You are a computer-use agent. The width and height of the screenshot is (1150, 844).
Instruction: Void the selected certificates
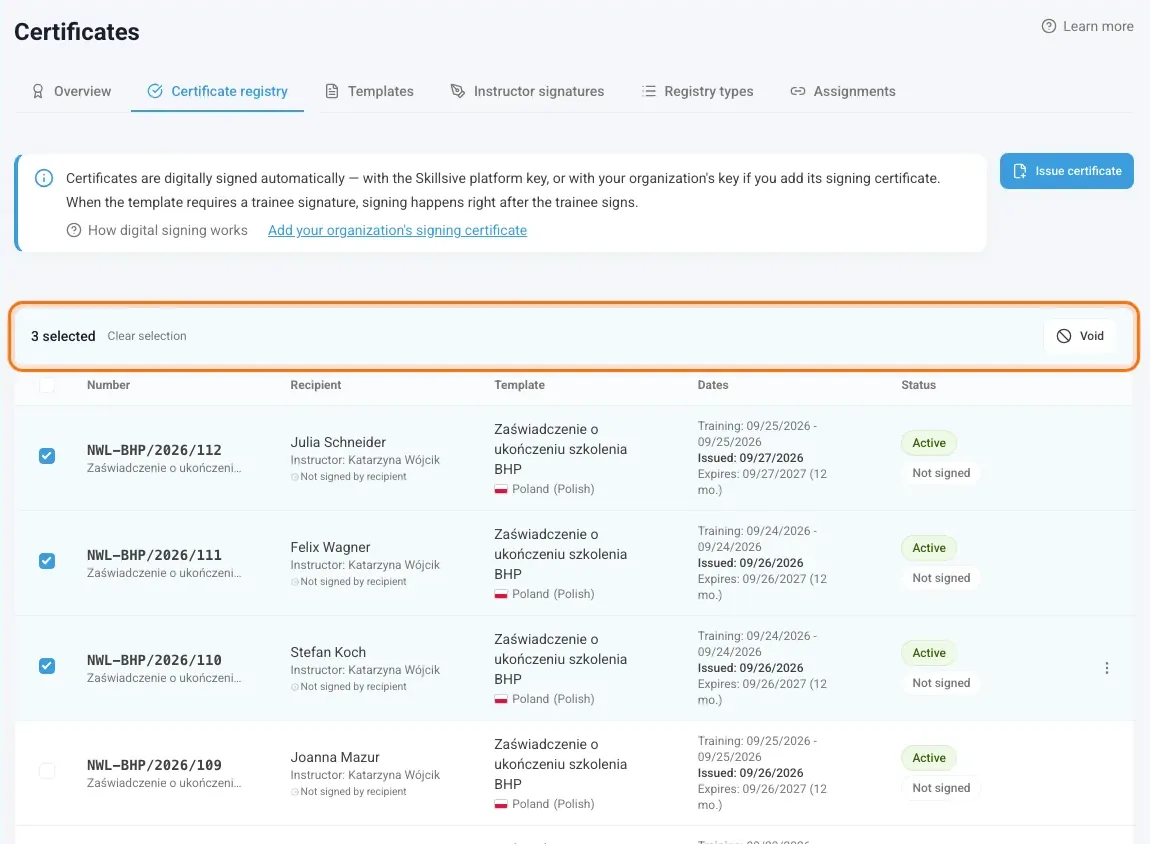(1080, 336)
